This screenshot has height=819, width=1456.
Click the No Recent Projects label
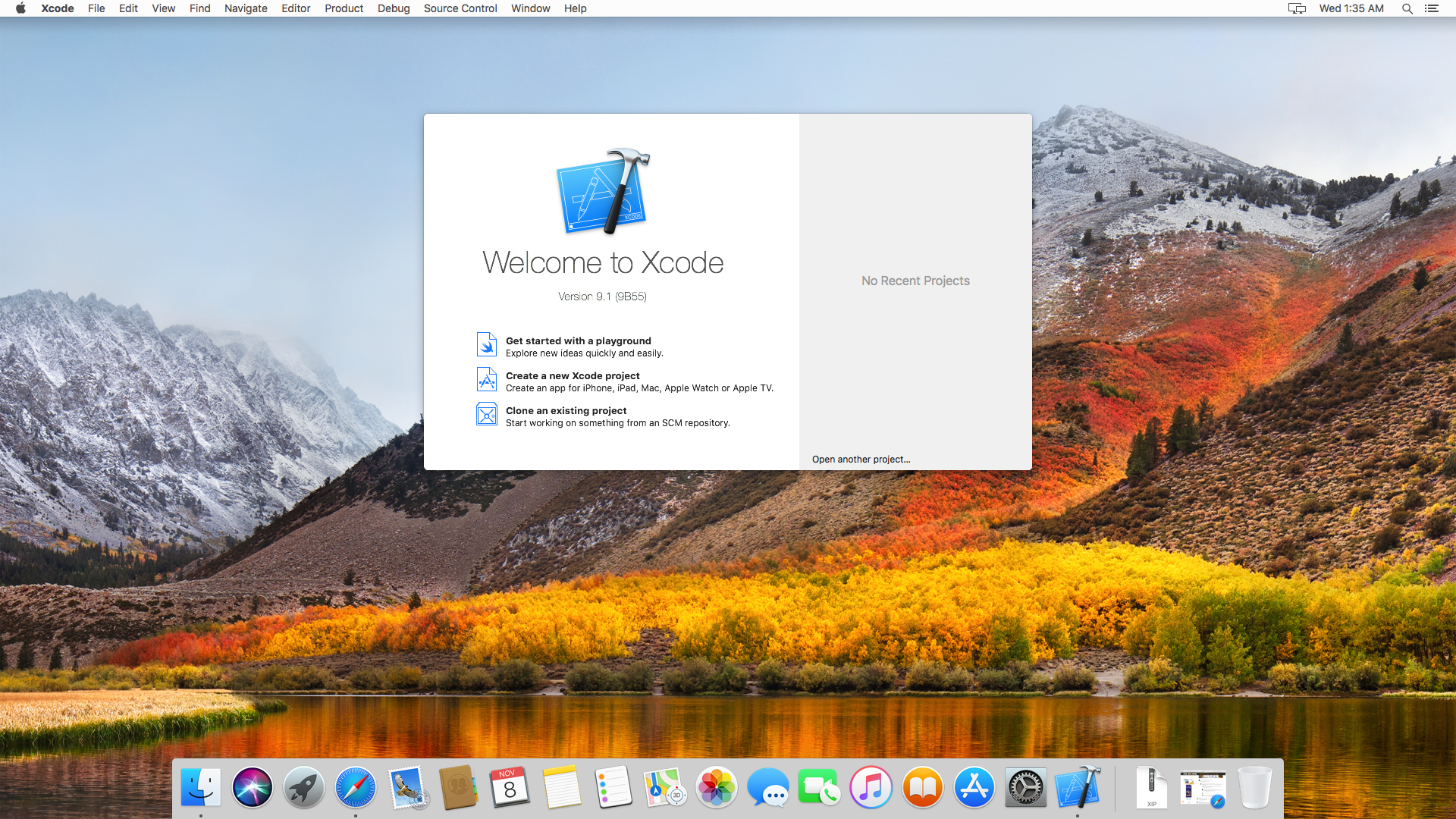[915, 281]
